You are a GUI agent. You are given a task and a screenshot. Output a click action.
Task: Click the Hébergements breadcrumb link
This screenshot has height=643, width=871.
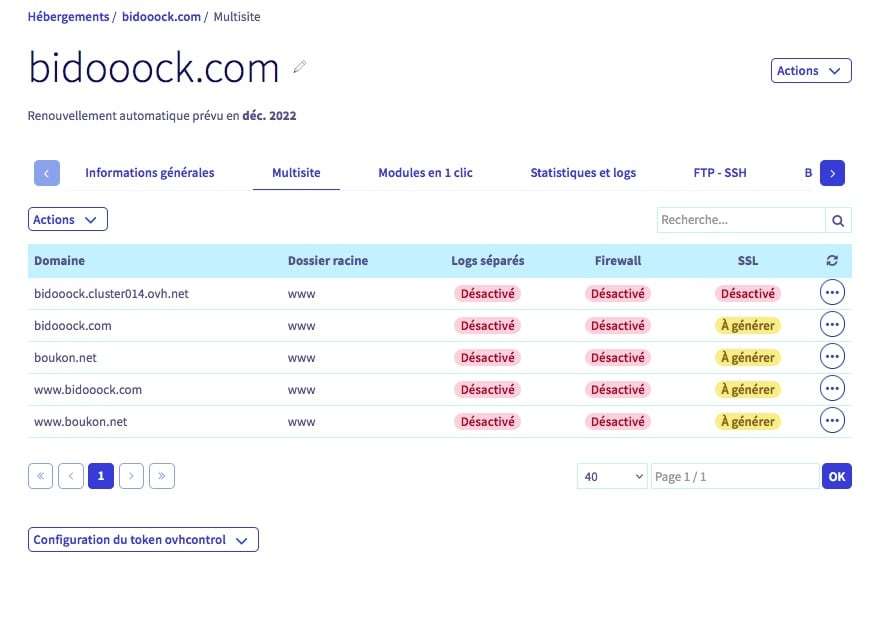pyautogui.click(x=68, y=17)
